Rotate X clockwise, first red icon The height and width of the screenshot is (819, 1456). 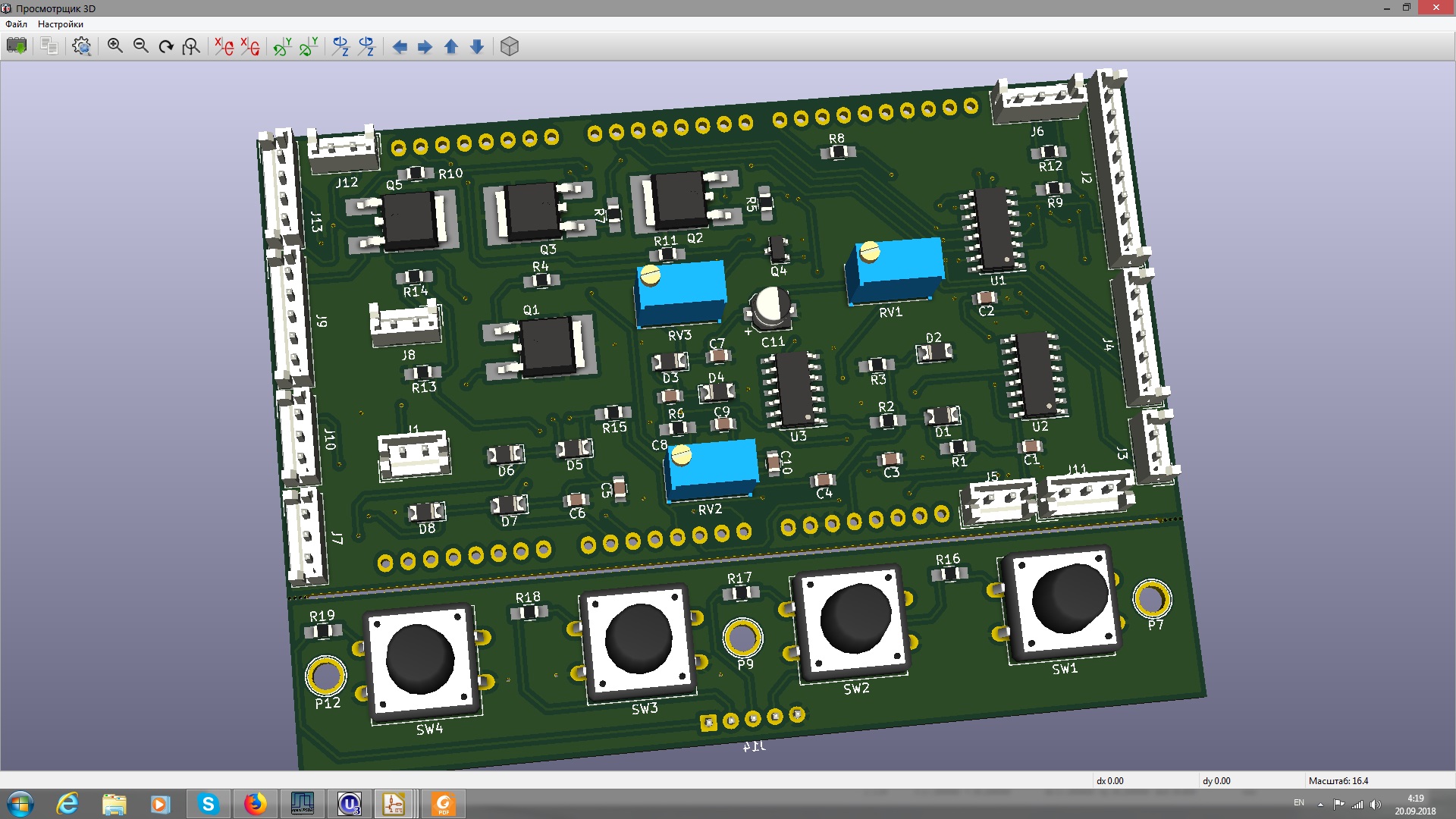[x=224, y=46]
